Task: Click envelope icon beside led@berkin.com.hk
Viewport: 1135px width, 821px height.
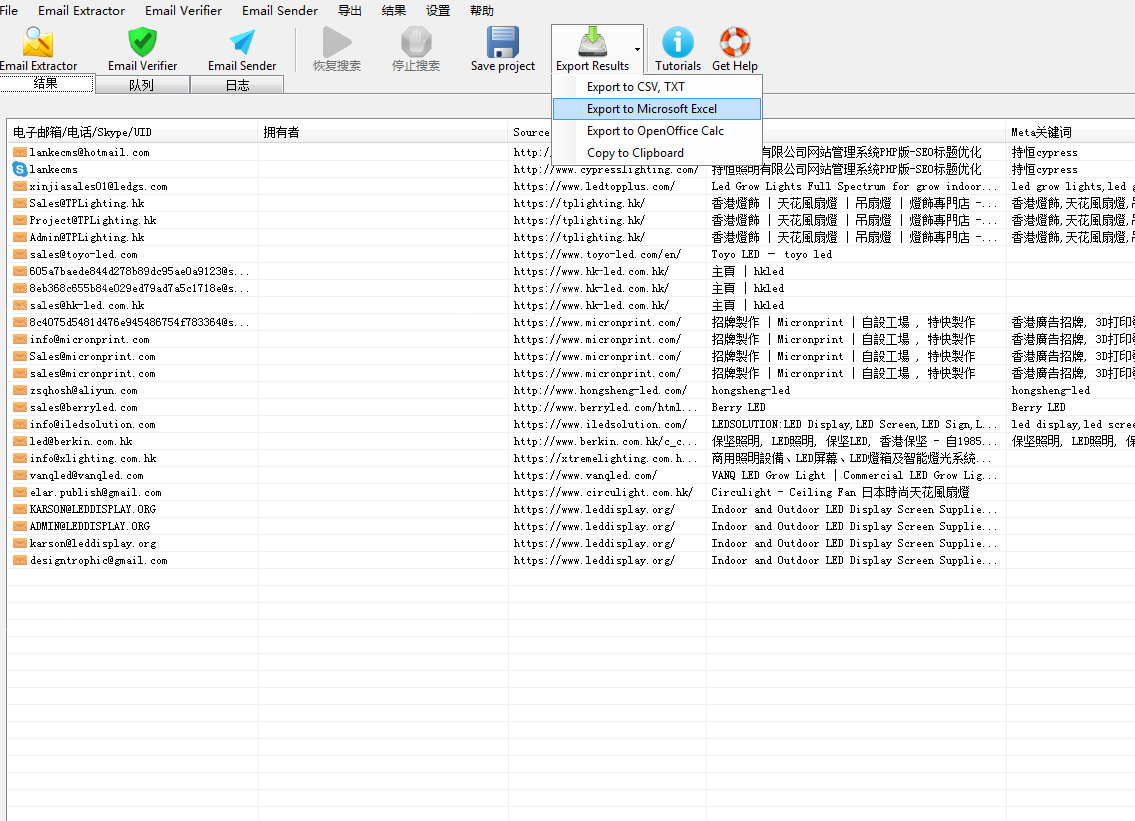Action: [20, 442]
